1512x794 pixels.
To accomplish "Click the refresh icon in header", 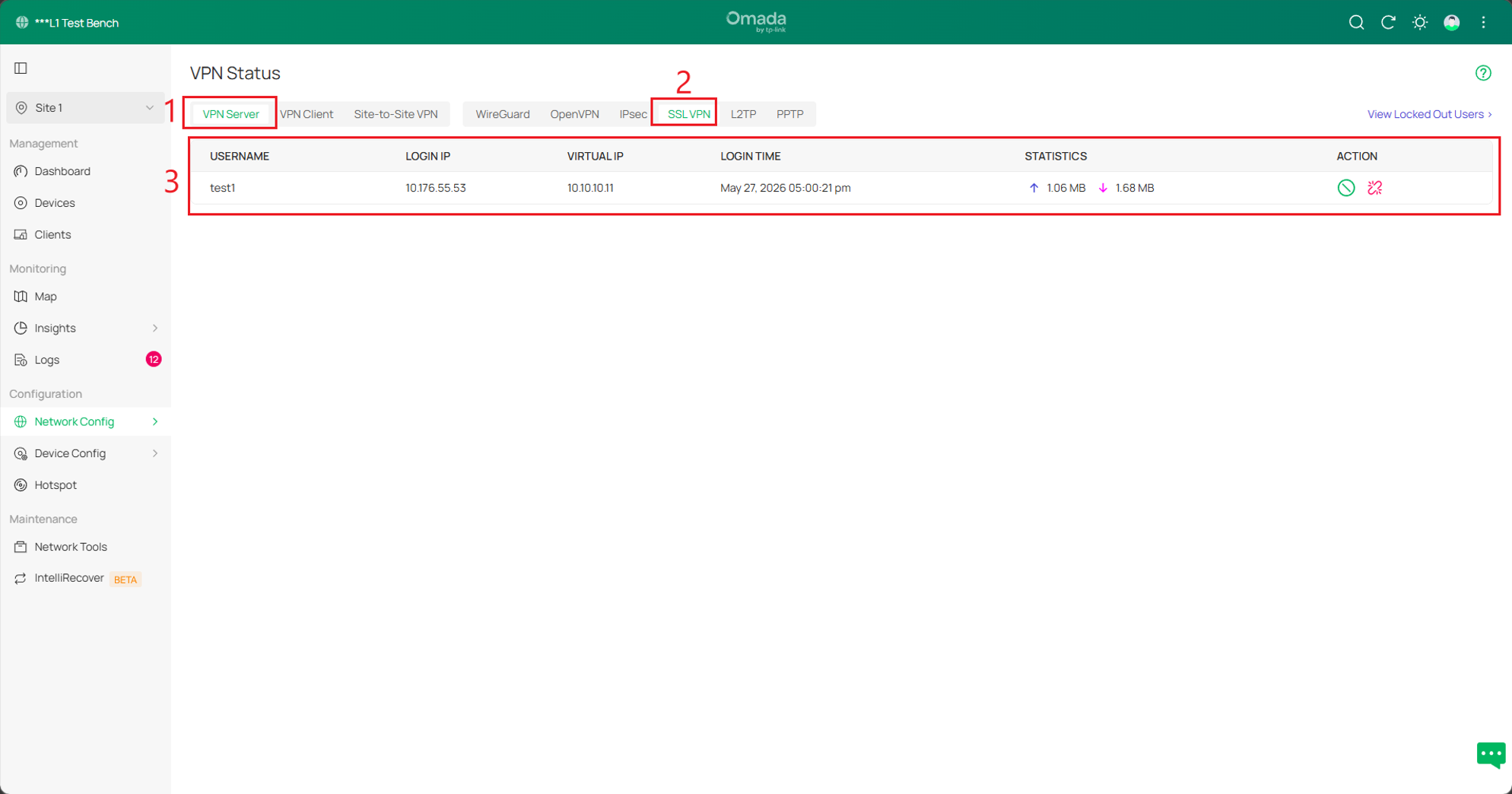I will pos(1388,23).
